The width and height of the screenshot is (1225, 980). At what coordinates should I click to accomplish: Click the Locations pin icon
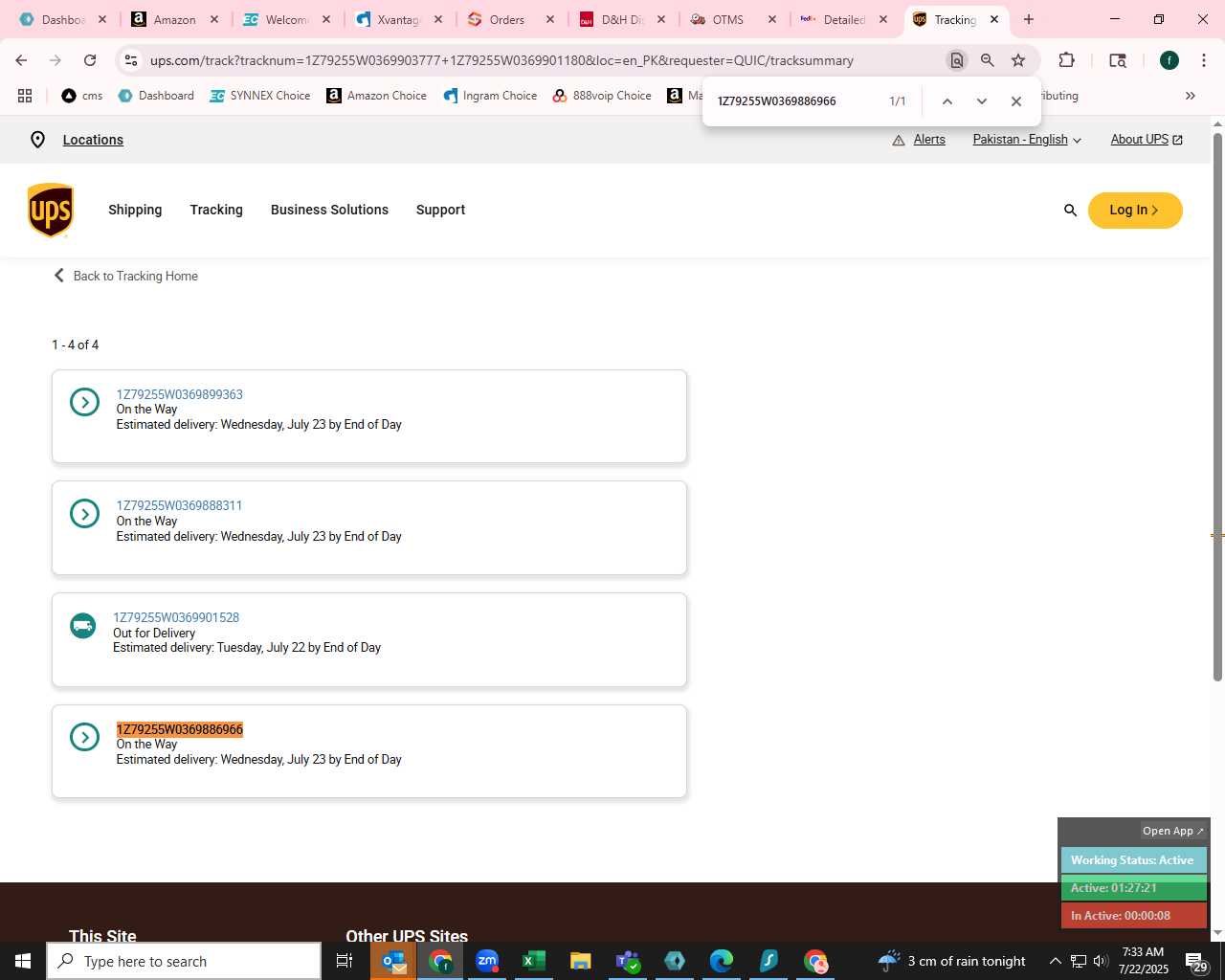tap(37, 140)
